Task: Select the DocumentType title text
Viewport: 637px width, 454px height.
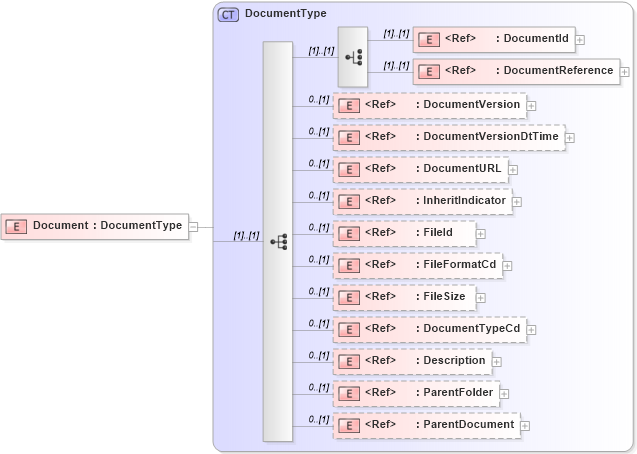Action: [x=286, y=13]
